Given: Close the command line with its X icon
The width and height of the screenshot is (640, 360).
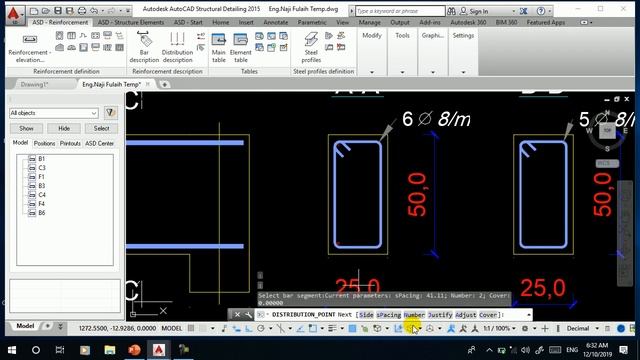Looking at the screenshot, I should click(x=237, y=315).
